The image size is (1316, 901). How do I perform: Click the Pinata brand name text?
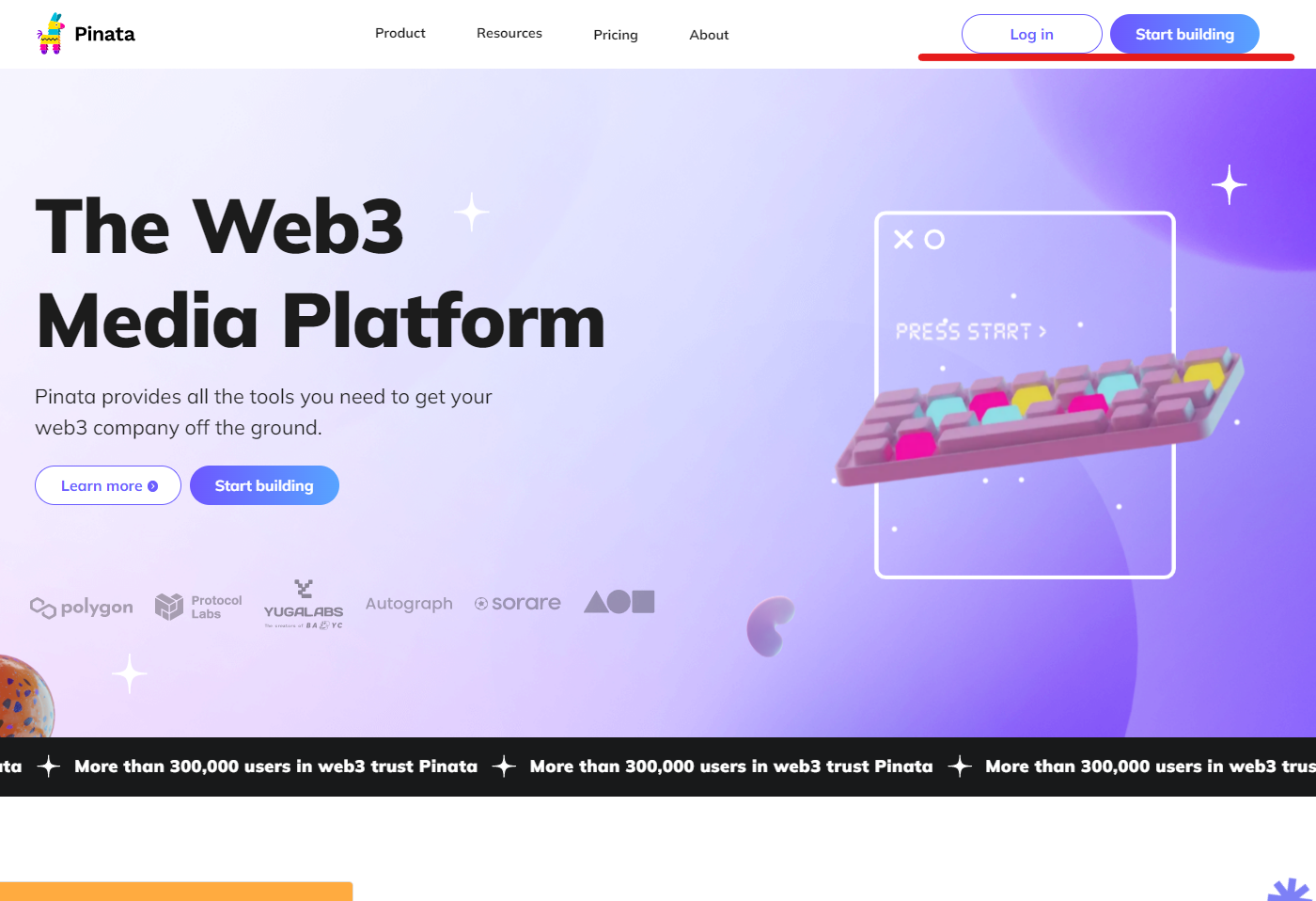[104, 34]
